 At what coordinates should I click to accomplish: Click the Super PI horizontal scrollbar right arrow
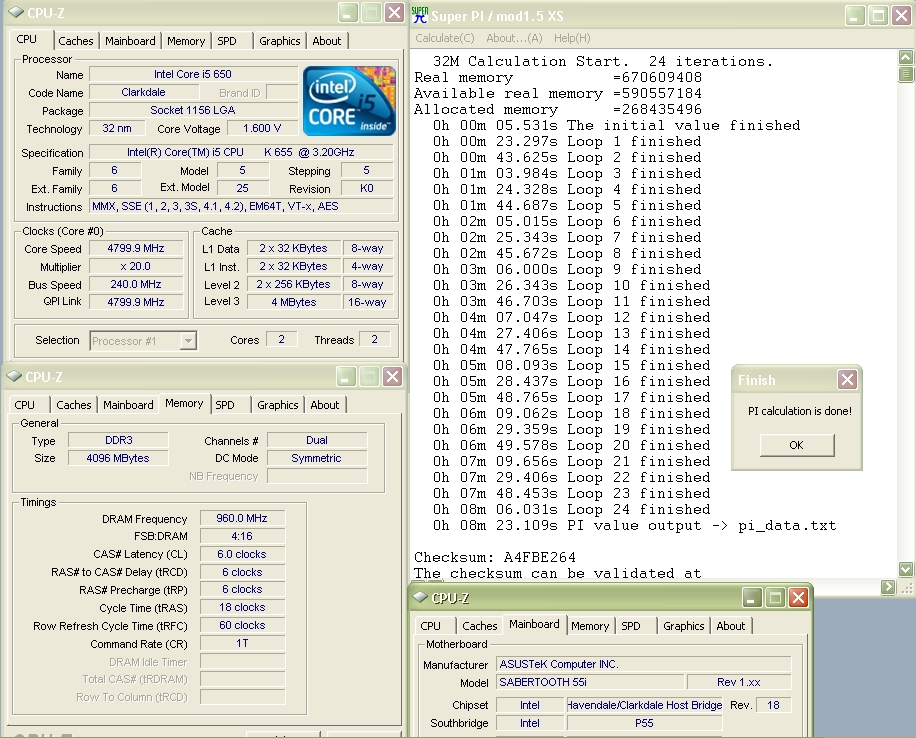click(888, 587)
